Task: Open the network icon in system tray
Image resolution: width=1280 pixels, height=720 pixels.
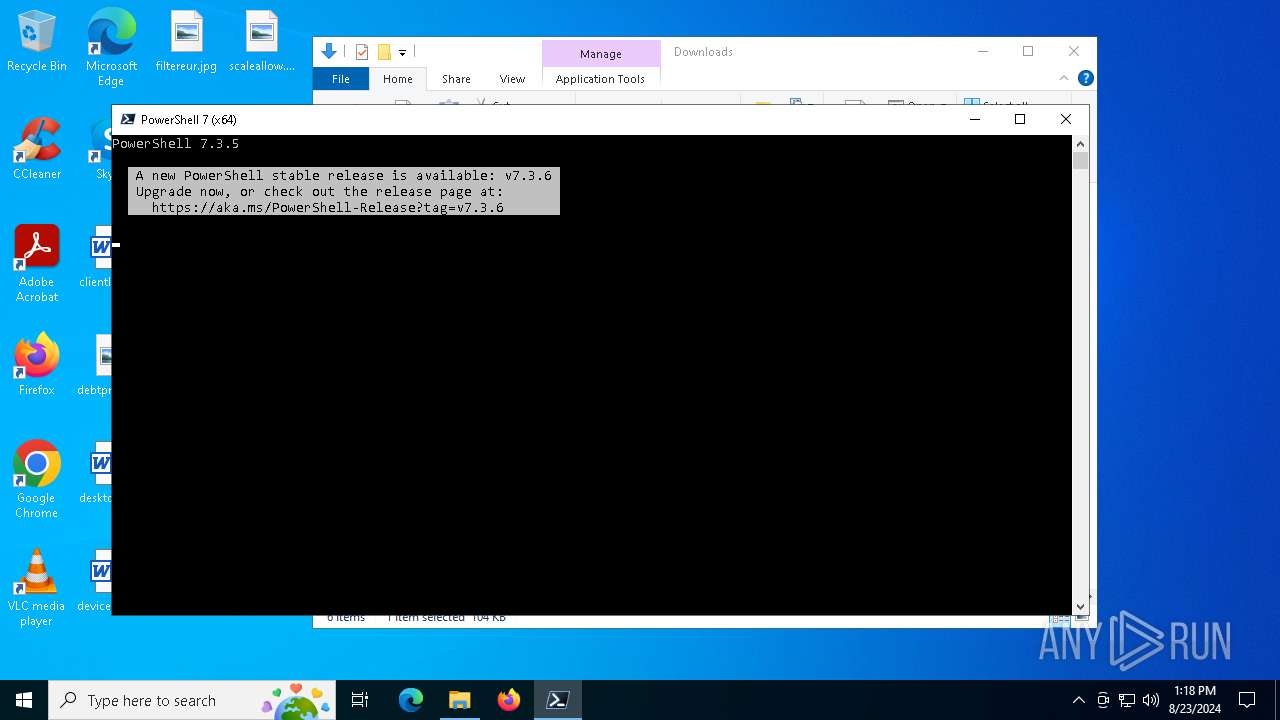Action: tap(1127, 700)
